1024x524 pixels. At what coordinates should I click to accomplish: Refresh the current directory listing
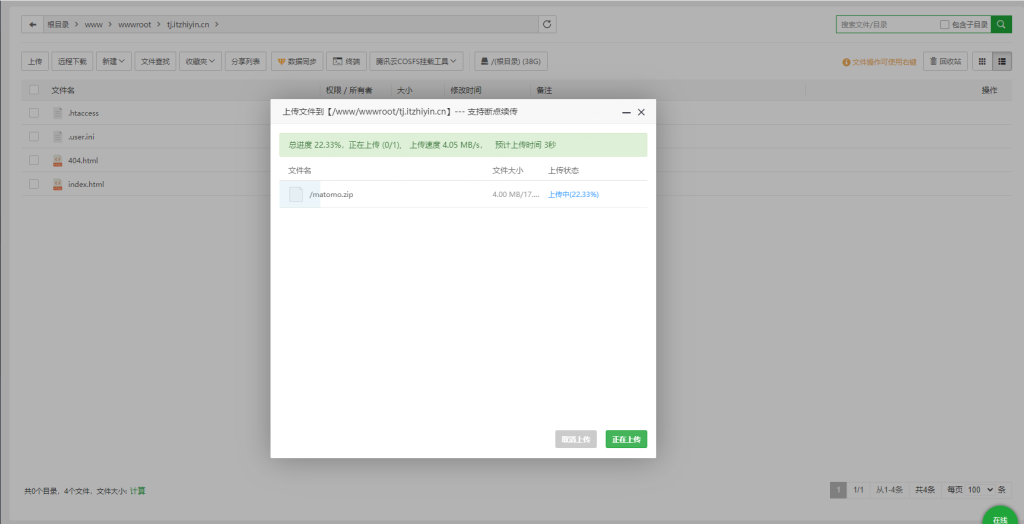point(546,23)
